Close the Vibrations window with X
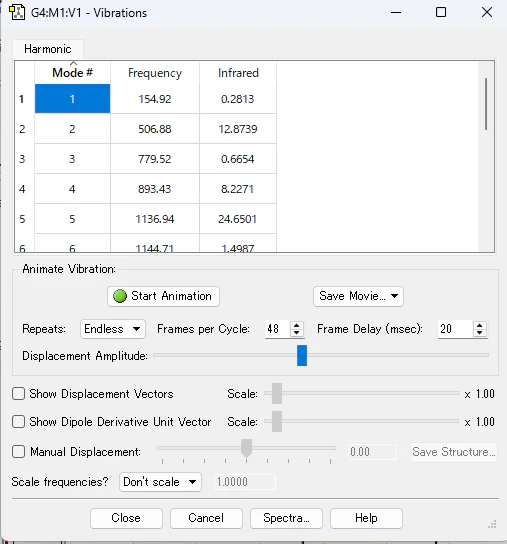 487,12
